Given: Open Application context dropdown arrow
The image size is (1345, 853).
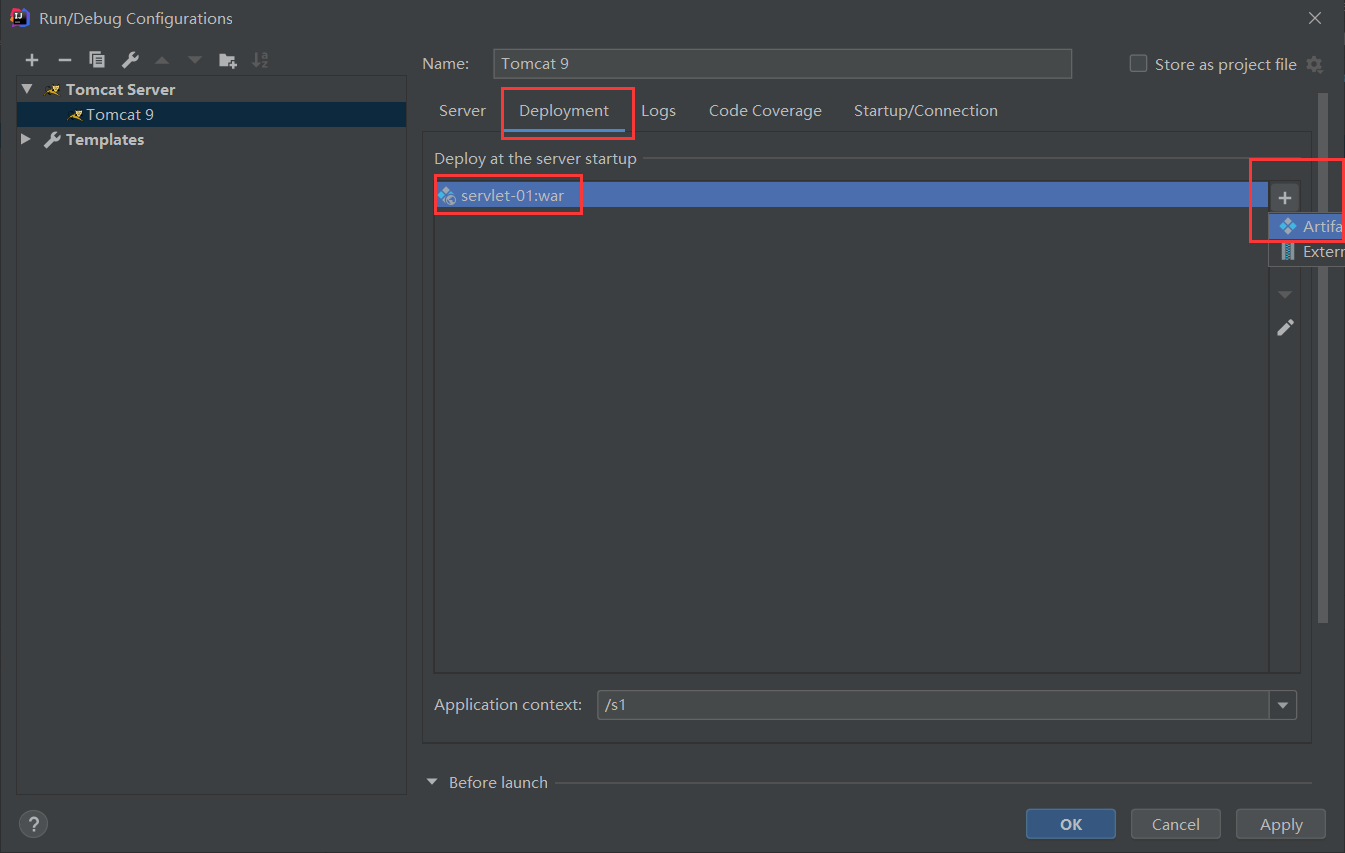Looking at the screenshot, I should point(1283,705).
